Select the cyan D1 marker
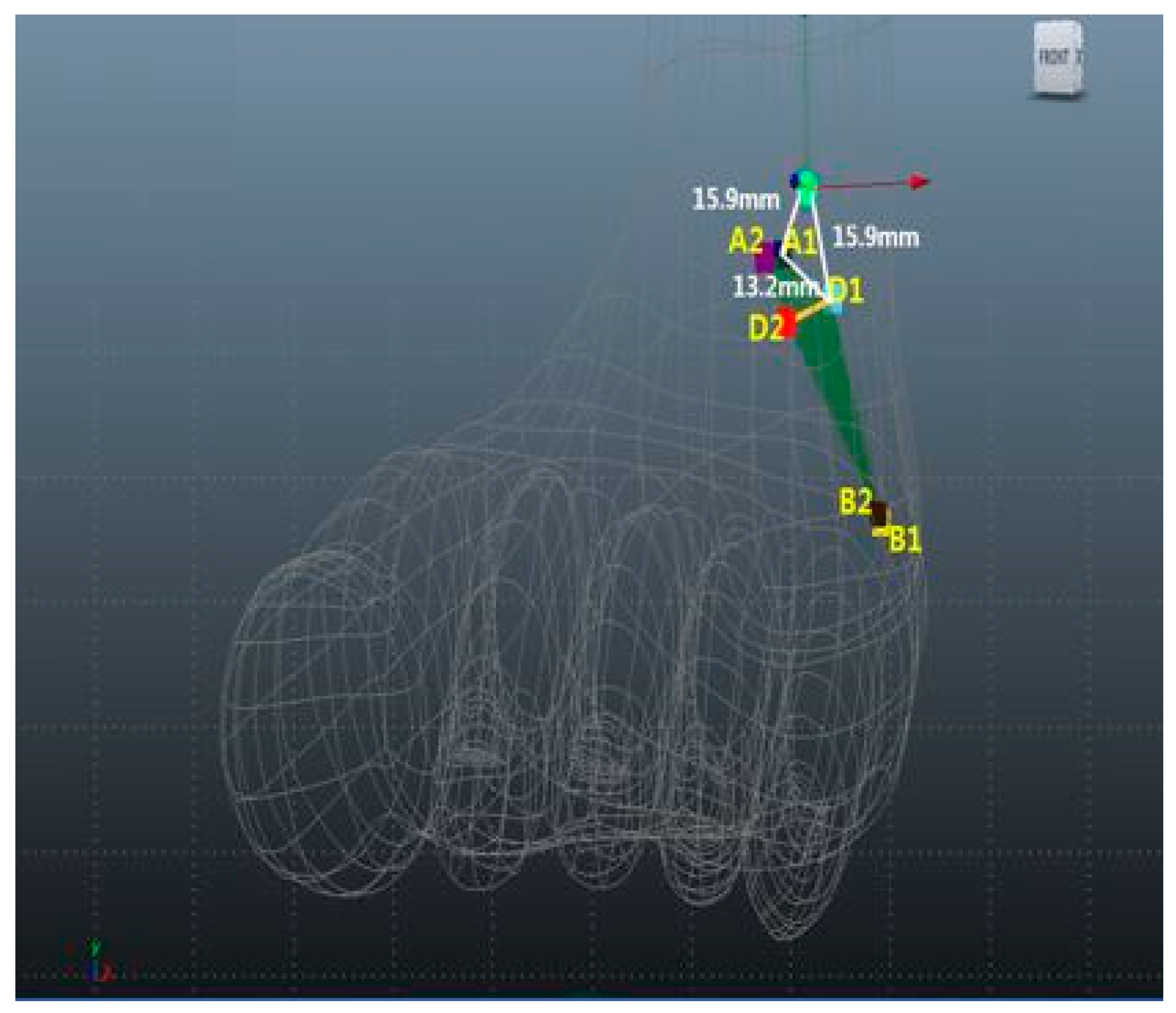Screen dimensions: 1176x1013 [x=837, y=309]
